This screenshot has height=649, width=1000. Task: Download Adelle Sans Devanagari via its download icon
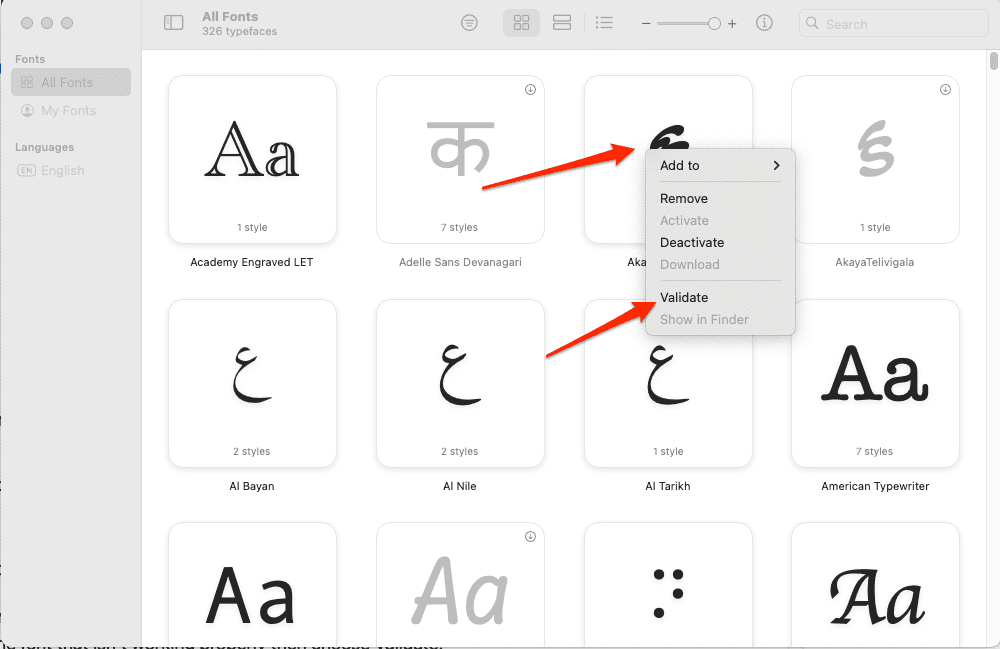pos(530,90)
